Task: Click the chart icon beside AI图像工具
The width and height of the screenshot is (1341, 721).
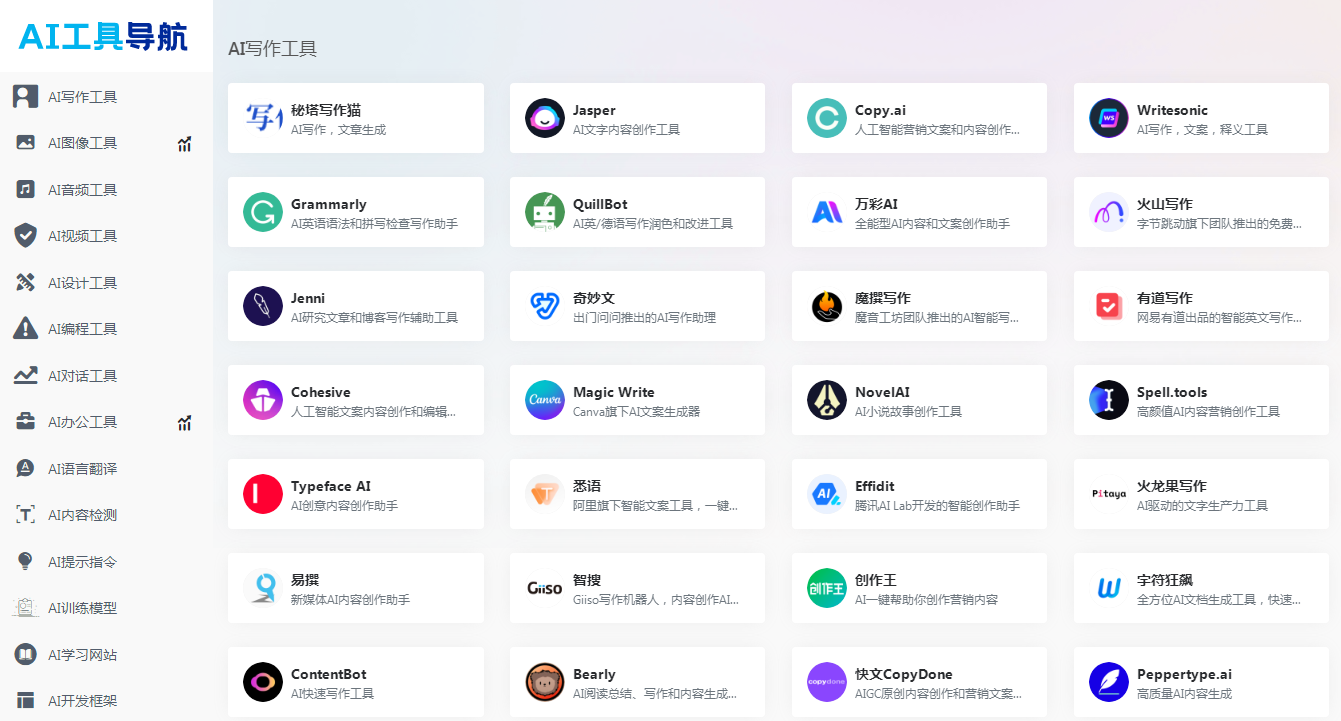Action: (x=184, y=144)
